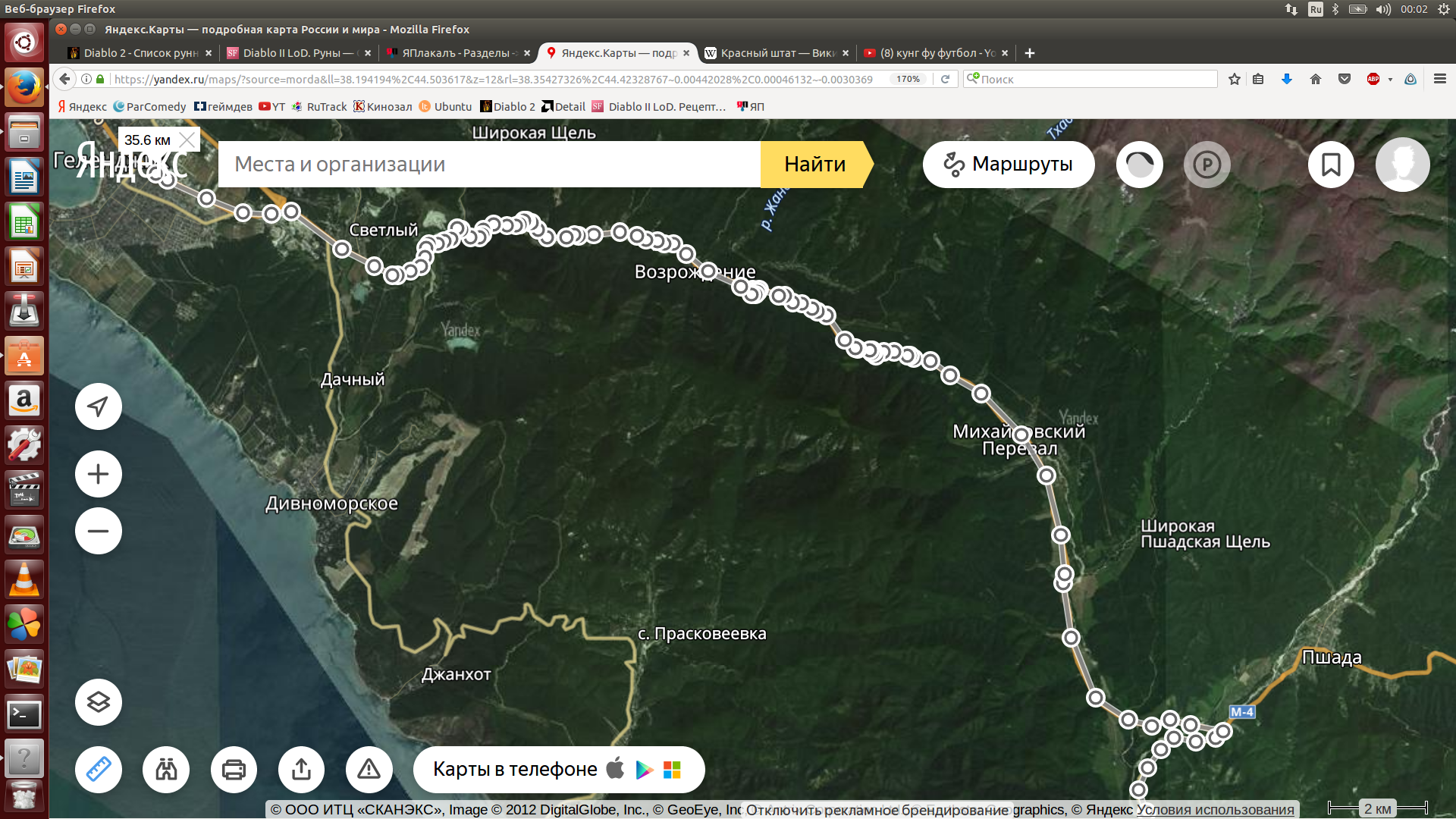This screenshot has width=1456, height=819.
Task: Click the Найти search button
Action: [815, 164]
